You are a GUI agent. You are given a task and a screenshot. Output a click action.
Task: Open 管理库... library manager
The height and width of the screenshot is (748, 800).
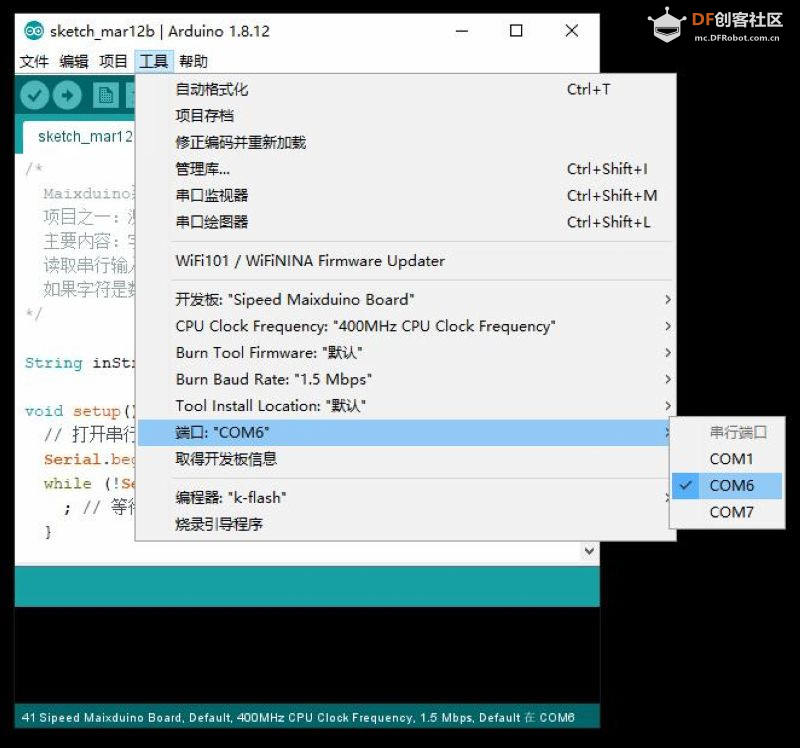(x=407, y=169)
